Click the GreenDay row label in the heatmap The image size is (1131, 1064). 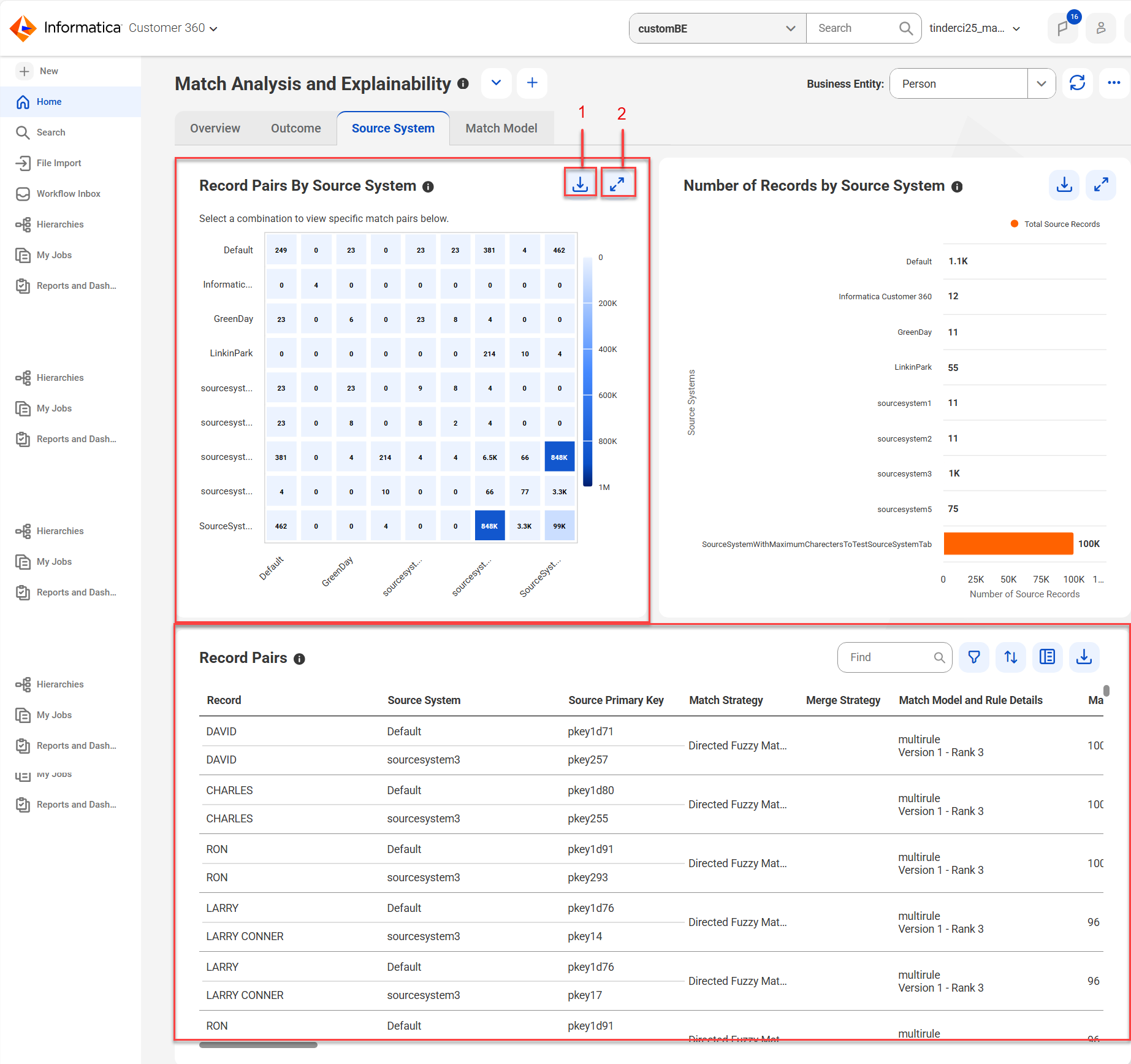pyautogui.click(x=234, y=319)
